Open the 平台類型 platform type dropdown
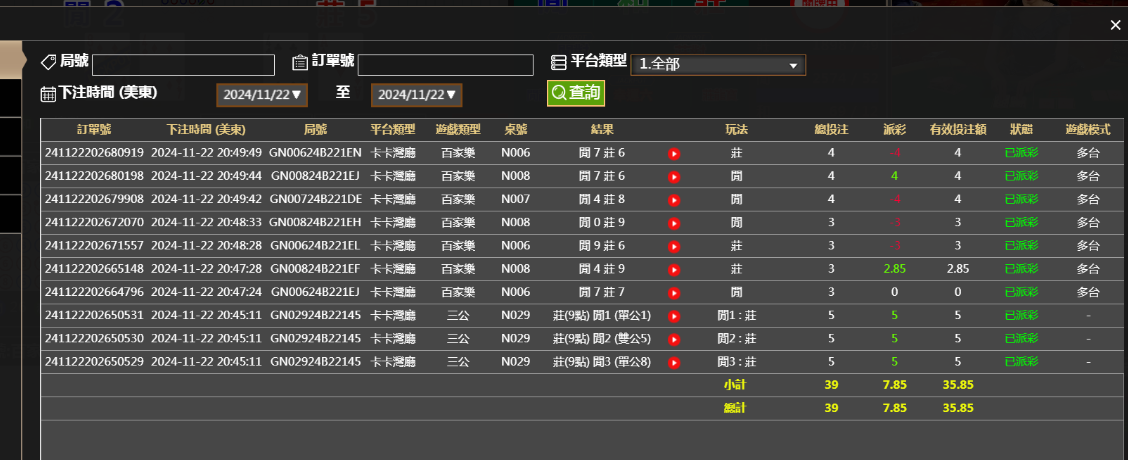The height and width of the screenshot is (460, 1128). tap(718, 65)
